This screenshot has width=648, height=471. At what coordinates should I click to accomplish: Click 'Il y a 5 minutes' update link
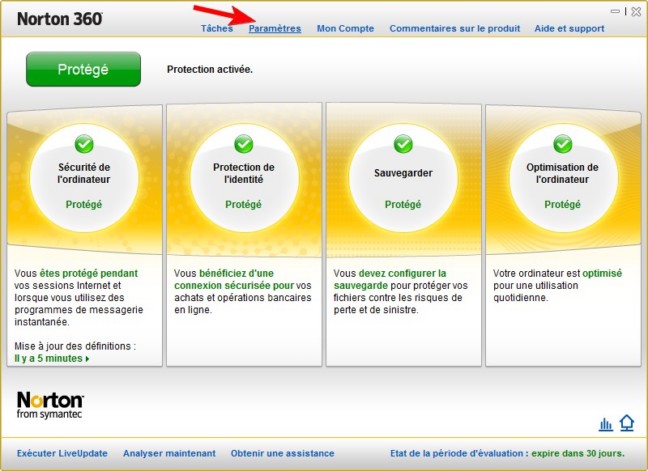48,358
